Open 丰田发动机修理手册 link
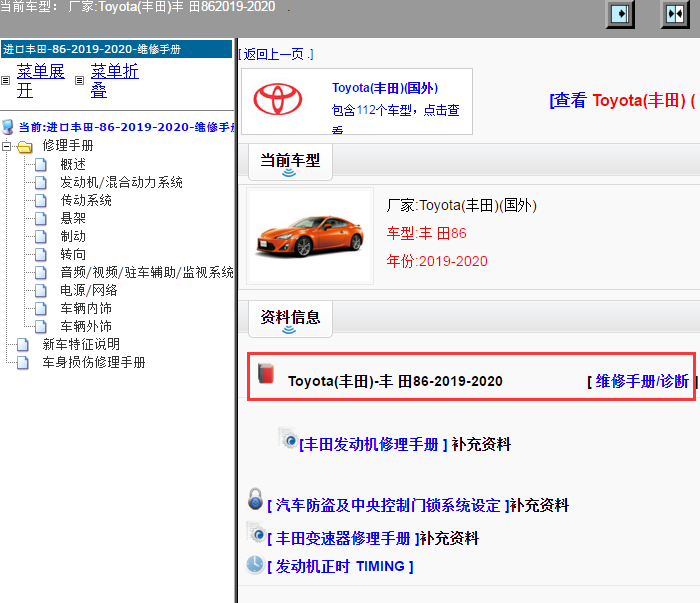This screenshot has height=603, width=700. (373, 445)
